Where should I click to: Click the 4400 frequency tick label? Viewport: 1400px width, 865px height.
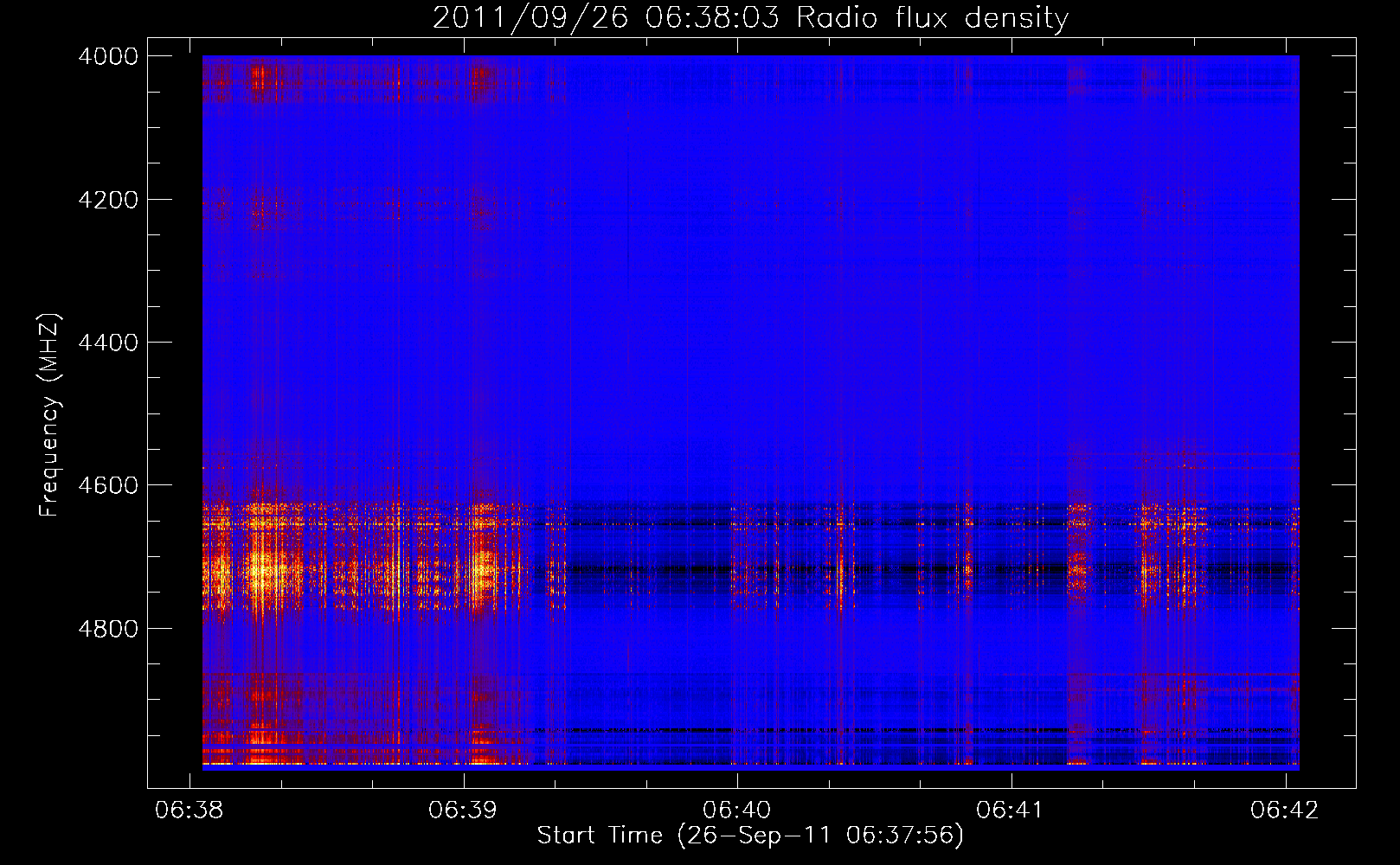coord(108,343)
